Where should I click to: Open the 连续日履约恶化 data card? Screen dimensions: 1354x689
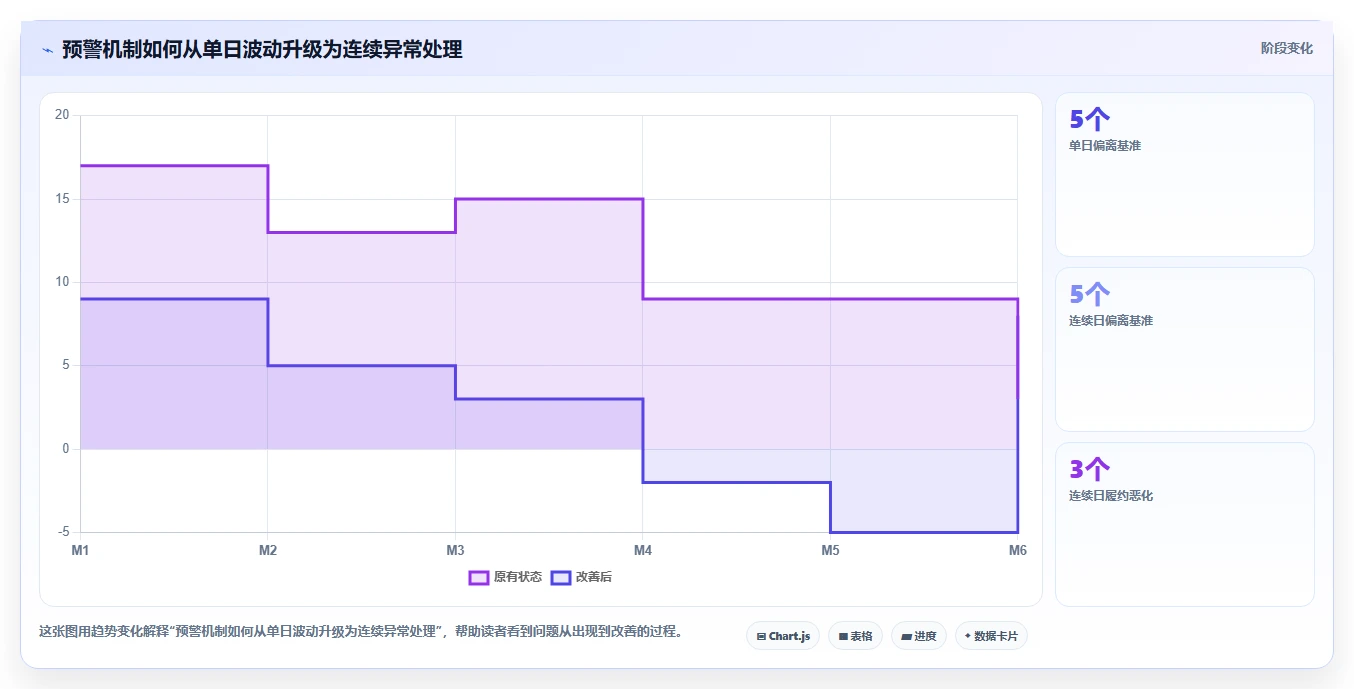pyautogui.click(x=1185, y=524)
